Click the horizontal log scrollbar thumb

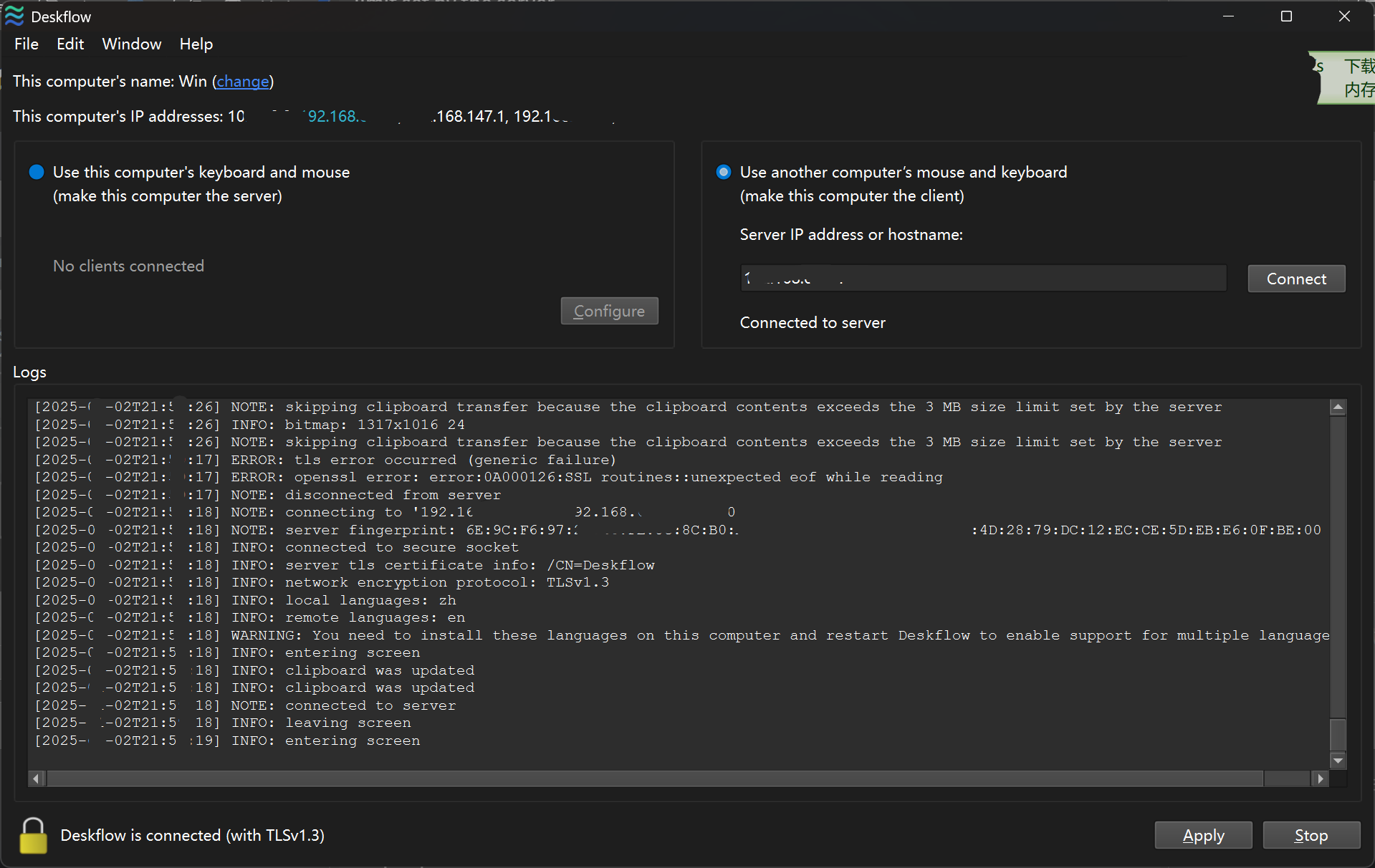[655, 778]
